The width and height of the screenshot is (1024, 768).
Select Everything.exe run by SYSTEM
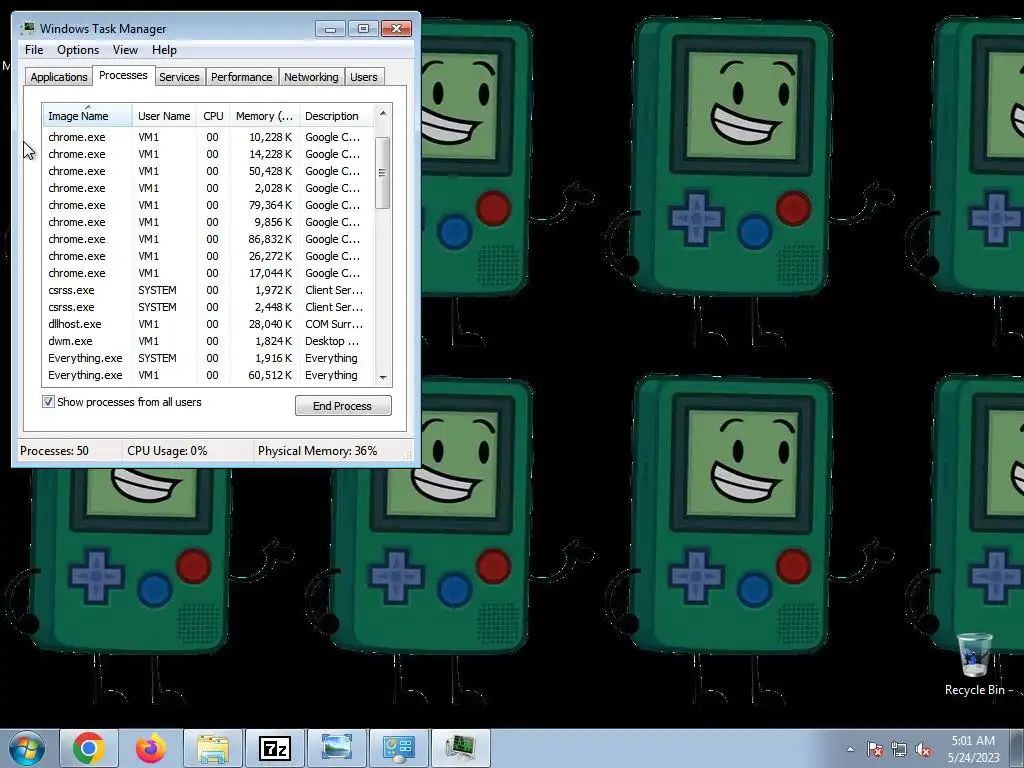[x=208, y=358]
